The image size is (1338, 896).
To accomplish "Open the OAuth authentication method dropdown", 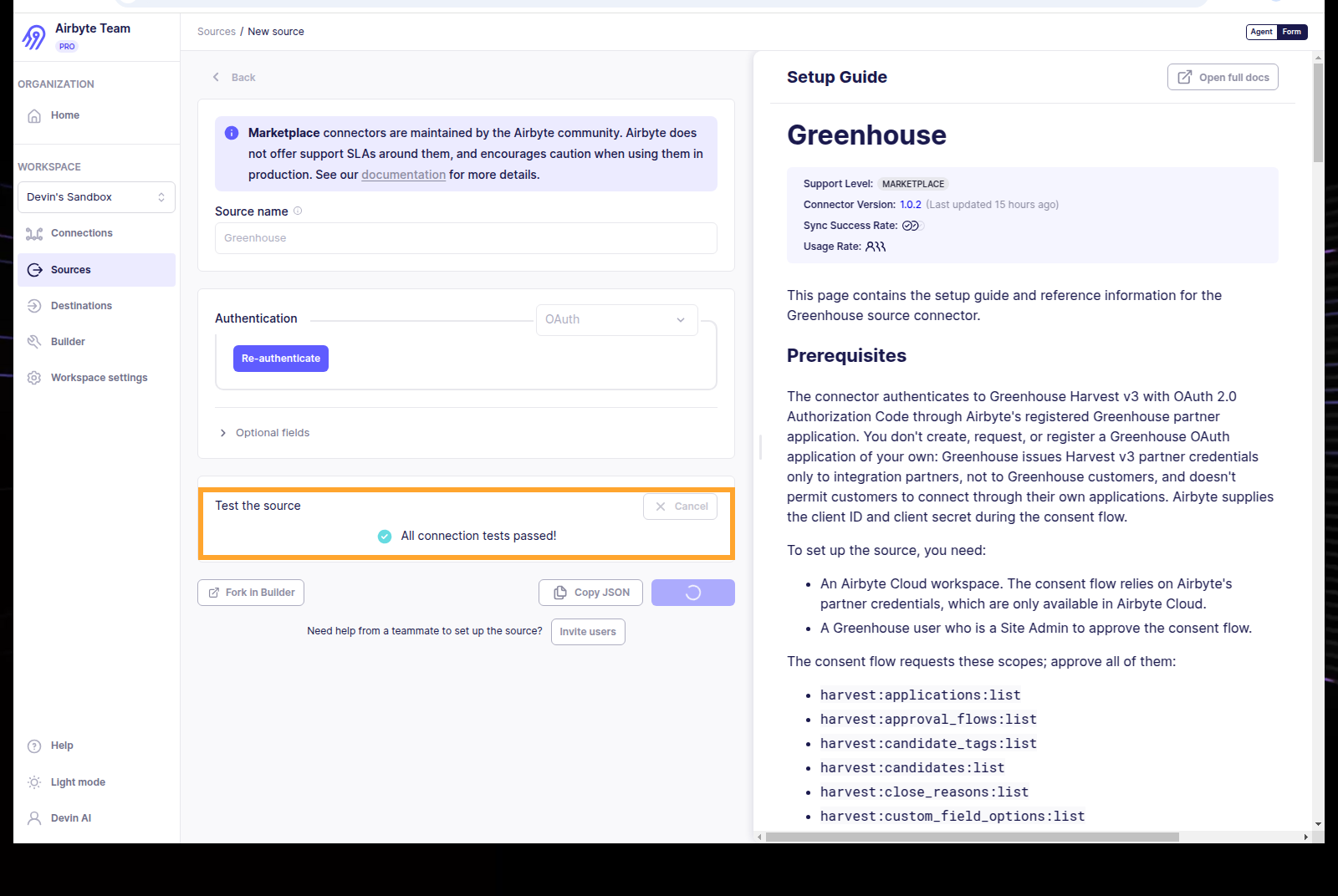I will 617,319.
